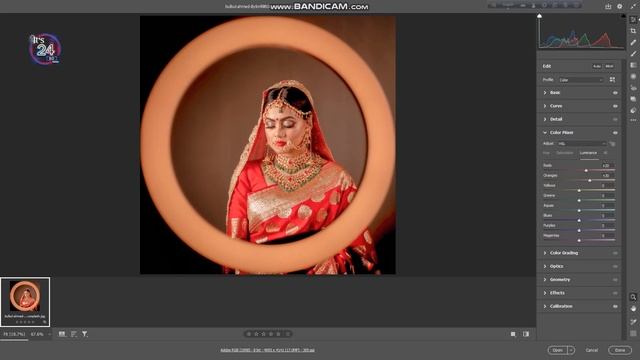Expand the Calibration panel
The height and width of the screenshot is (360, 640).
pyautogui.click(x=545, y=306)
